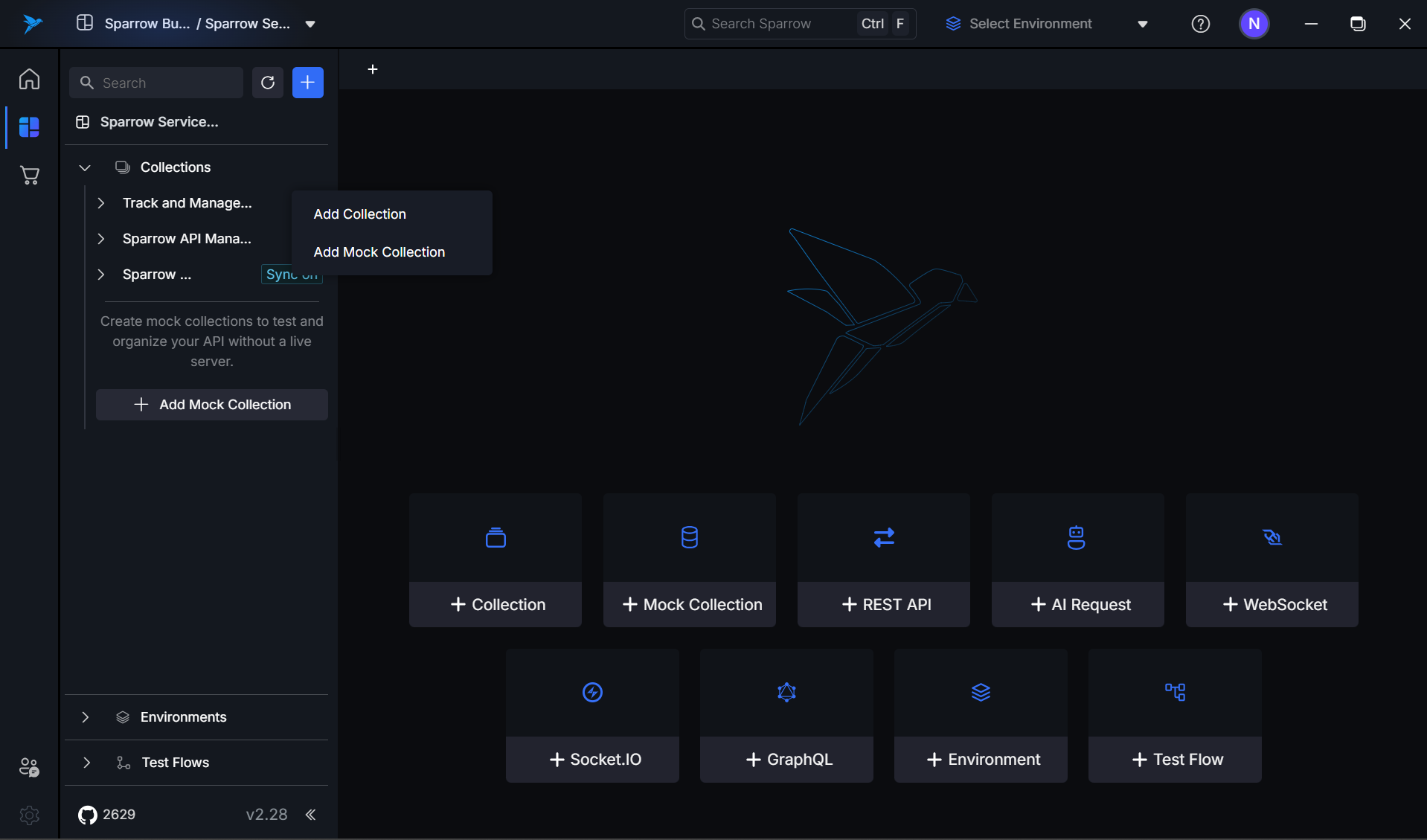Screen dimensions: 1427x840
Task: Click the Mock Collection database icon
Action: coord(690,537)
